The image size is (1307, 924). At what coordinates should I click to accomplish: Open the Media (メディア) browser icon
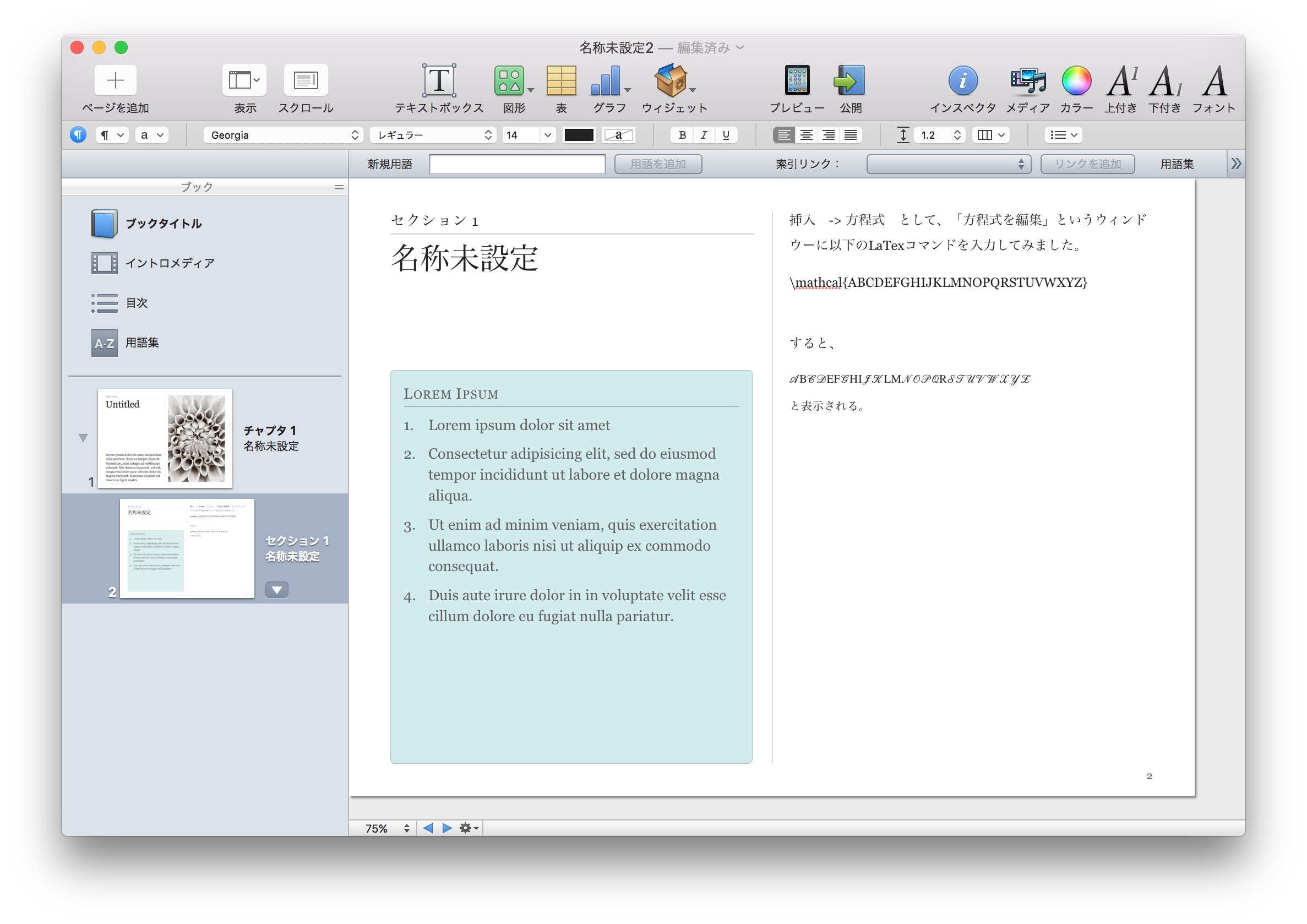click(x=1027, y=80)
